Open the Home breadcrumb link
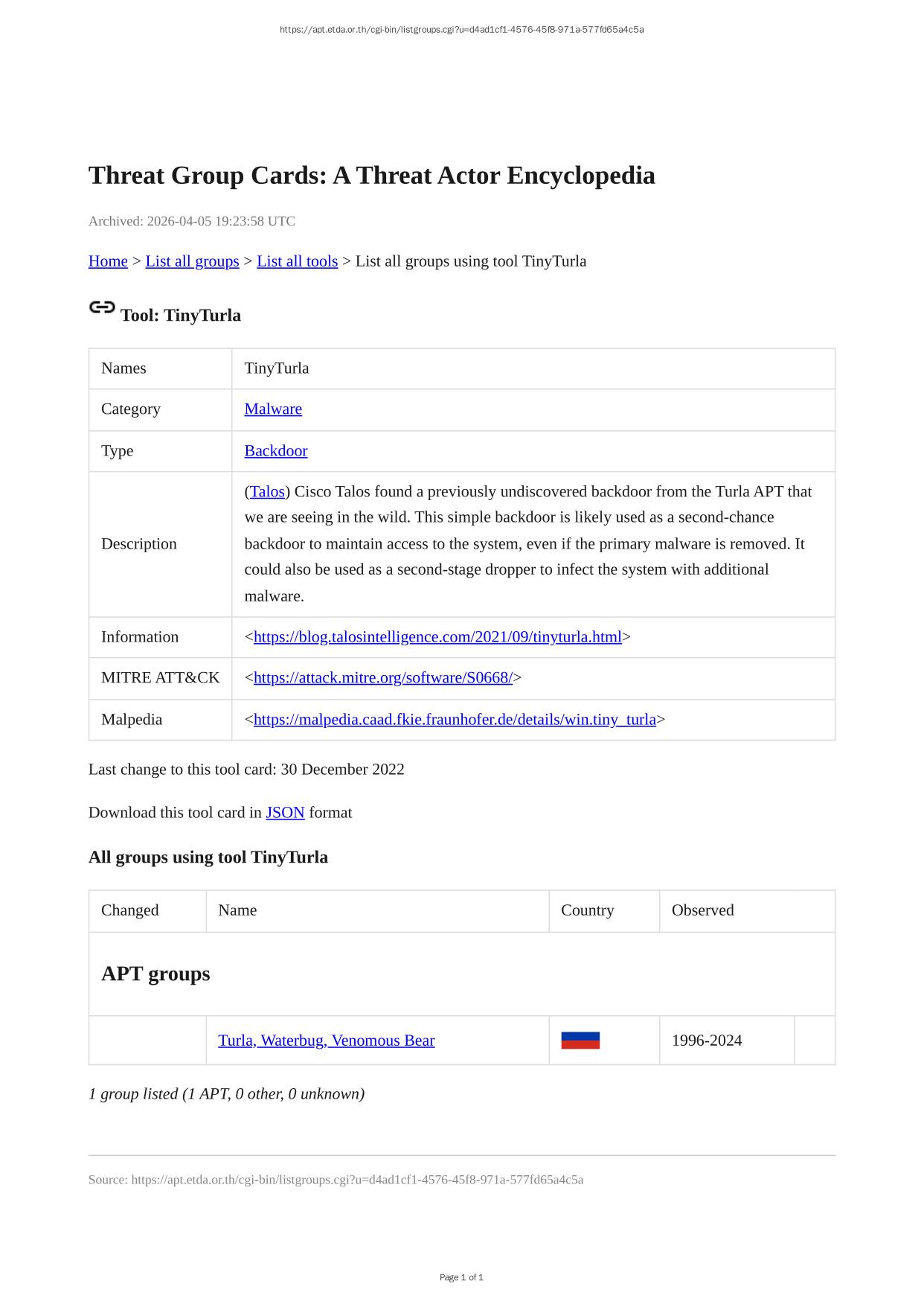924x1307 pixels. [108, 261]
